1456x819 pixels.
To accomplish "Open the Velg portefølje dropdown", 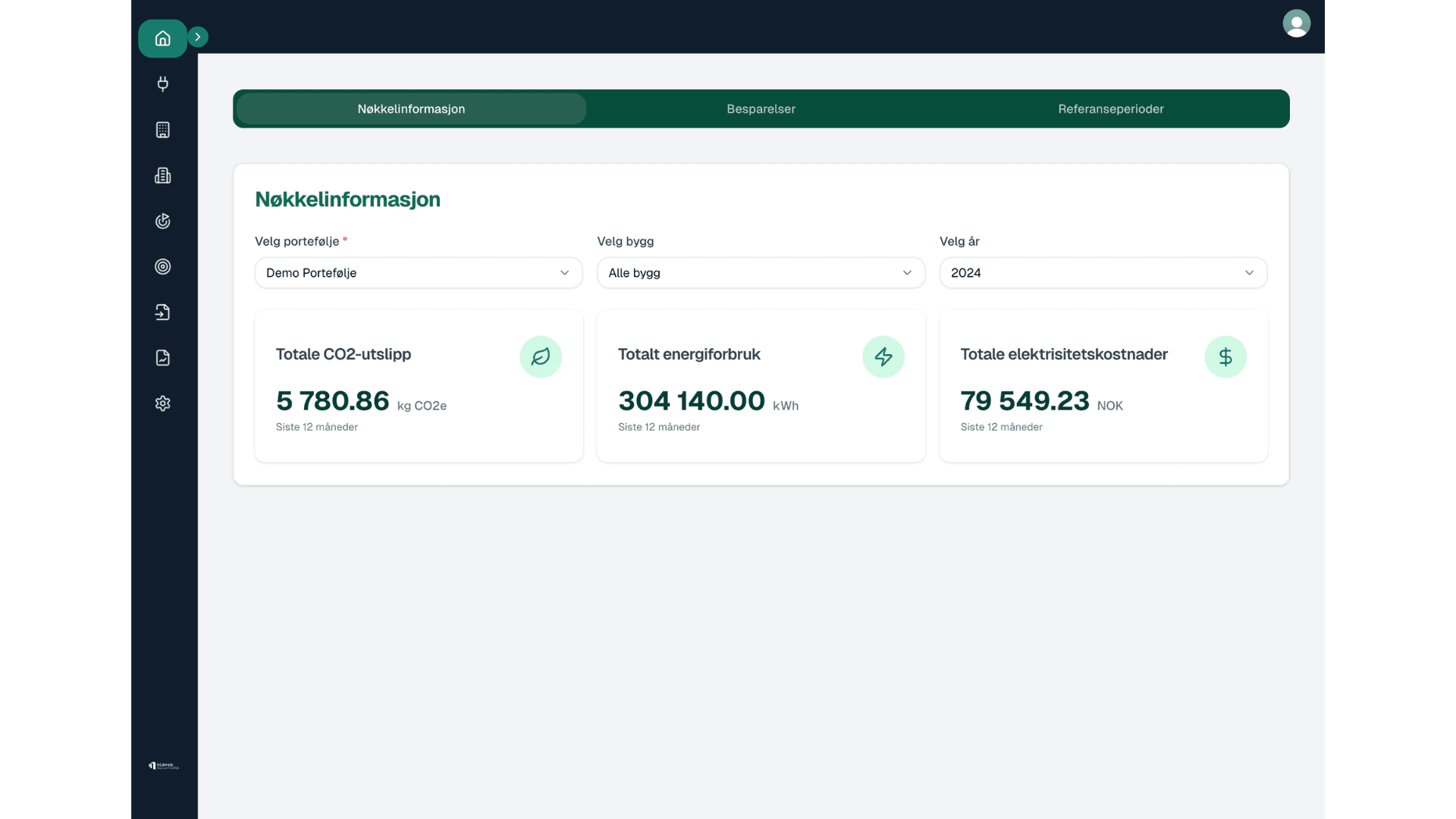I will click(x=419, y=272).
